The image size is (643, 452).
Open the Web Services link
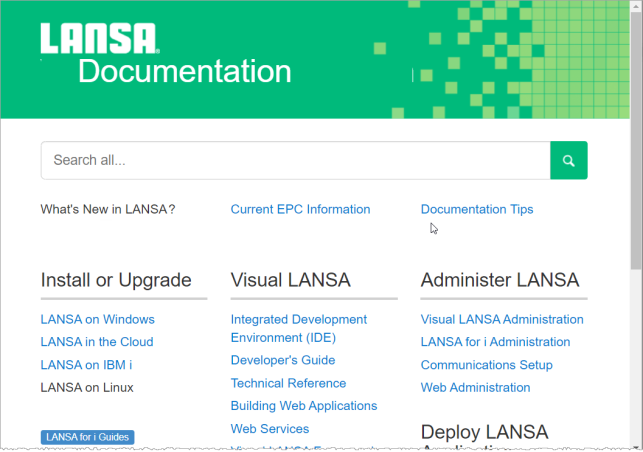pyautogui.click(x=270, y=429)
